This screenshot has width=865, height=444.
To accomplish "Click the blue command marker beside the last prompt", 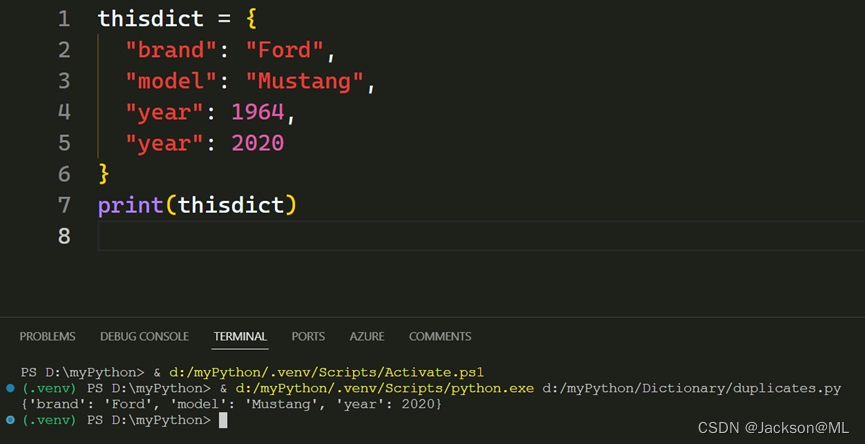I will point(10,420).
